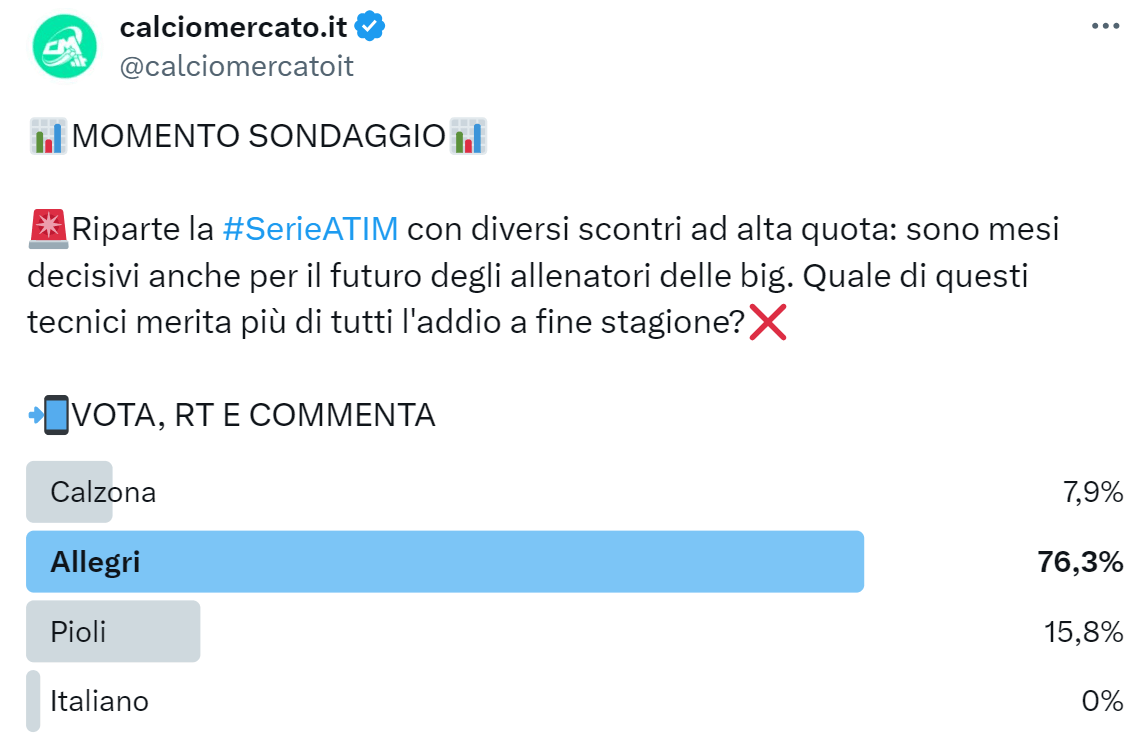This screenshot has height=745, width=1144.
Task: Open the #SerieATIM hashtag link
Action: [x=310, y=230]
